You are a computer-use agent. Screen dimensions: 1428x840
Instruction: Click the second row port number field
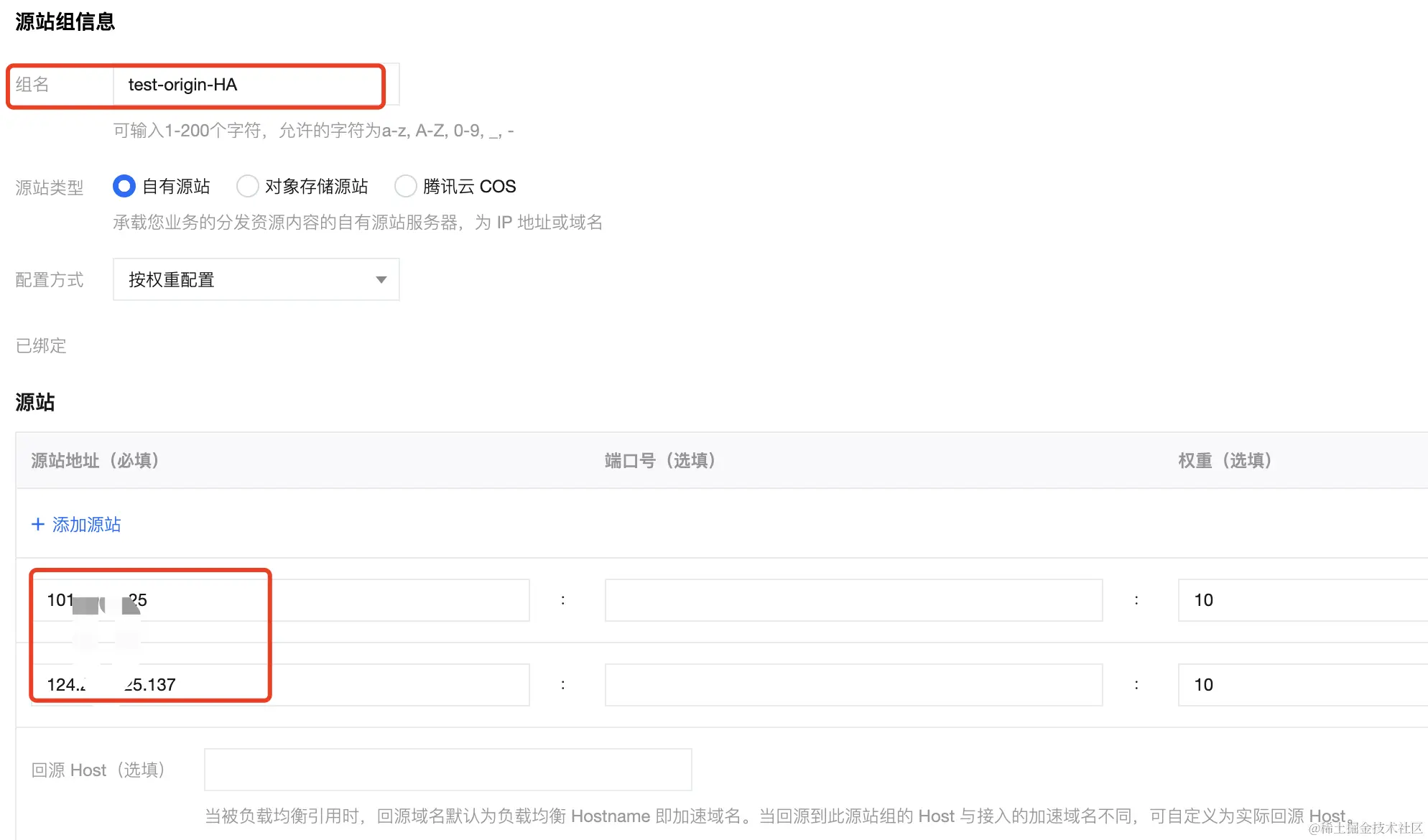click(x=853, y=685)
